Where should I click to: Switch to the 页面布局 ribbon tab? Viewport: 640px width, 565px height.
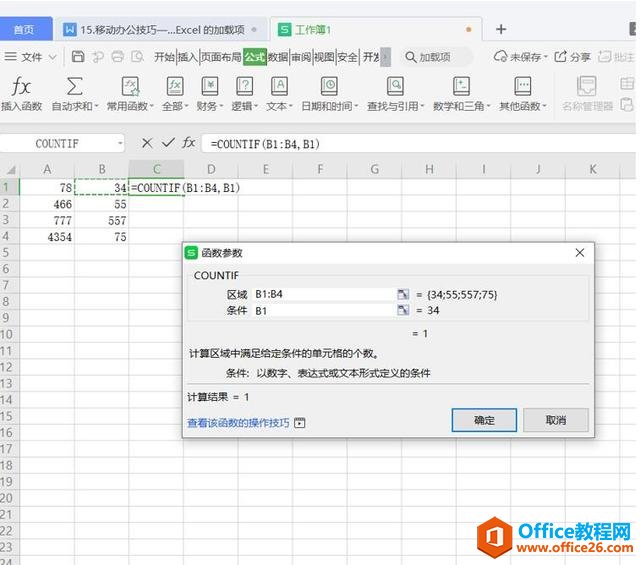pyautogui.click(x=222, y=57)
